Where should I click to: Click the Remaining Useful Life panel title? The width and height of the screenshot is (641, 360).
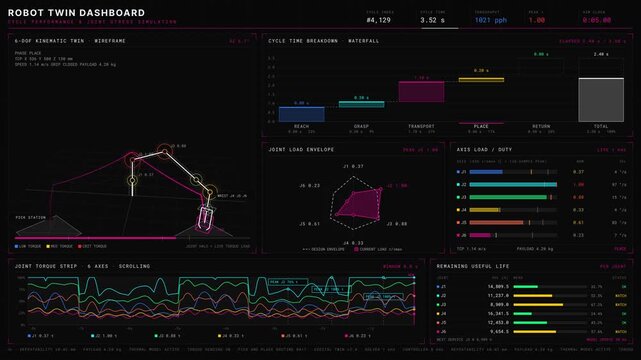[x=473, y=266]
